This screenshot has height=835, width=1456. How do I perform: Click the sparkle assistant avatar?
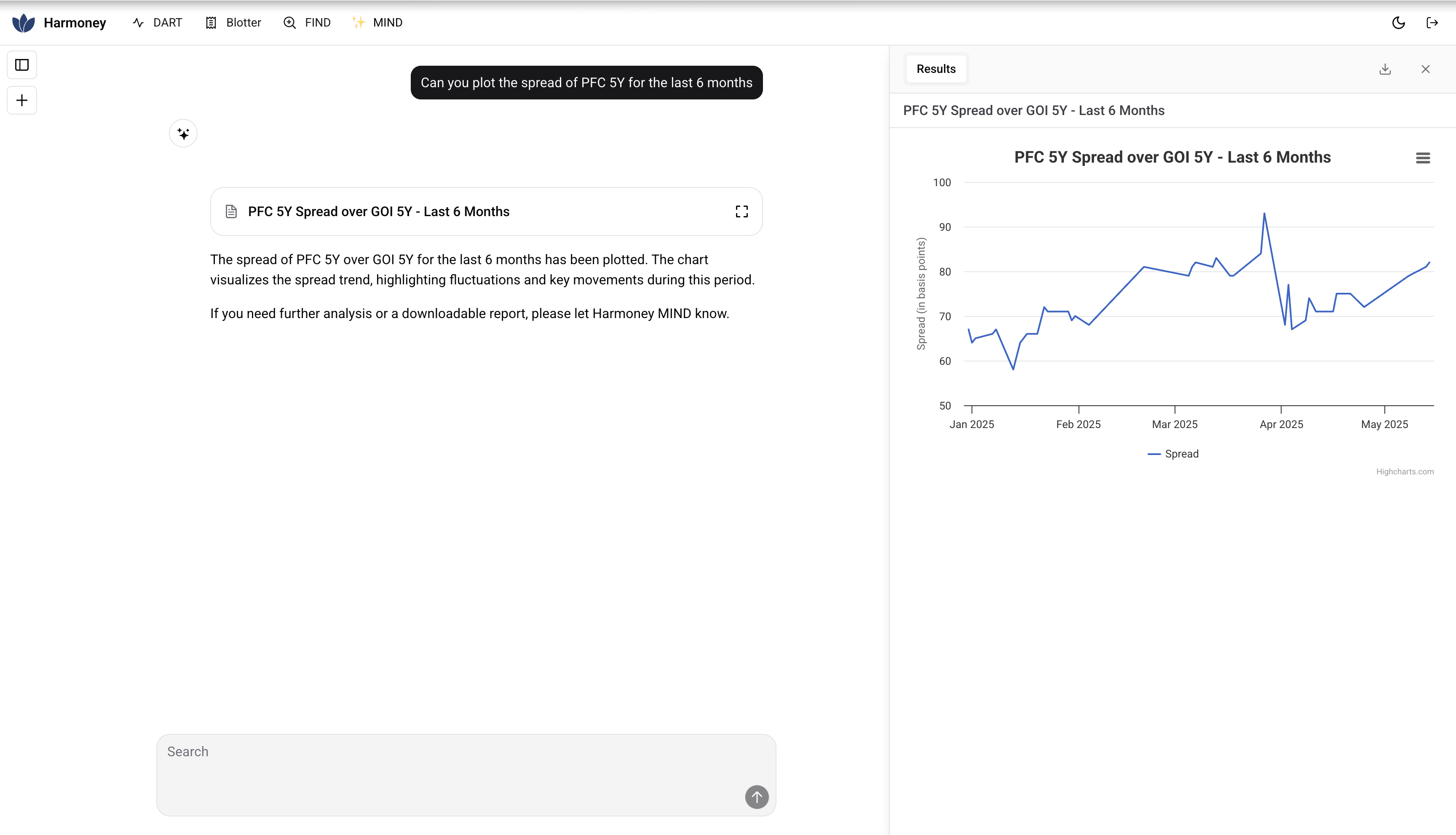pyautogui.click(x=184, y=134)
